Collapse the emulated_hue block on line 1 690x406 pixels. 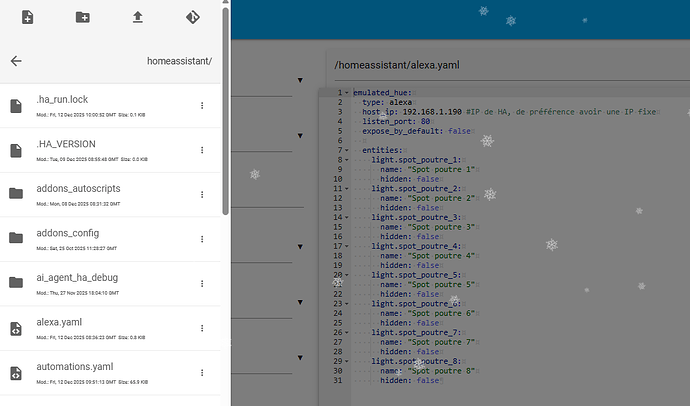point(347,92)
